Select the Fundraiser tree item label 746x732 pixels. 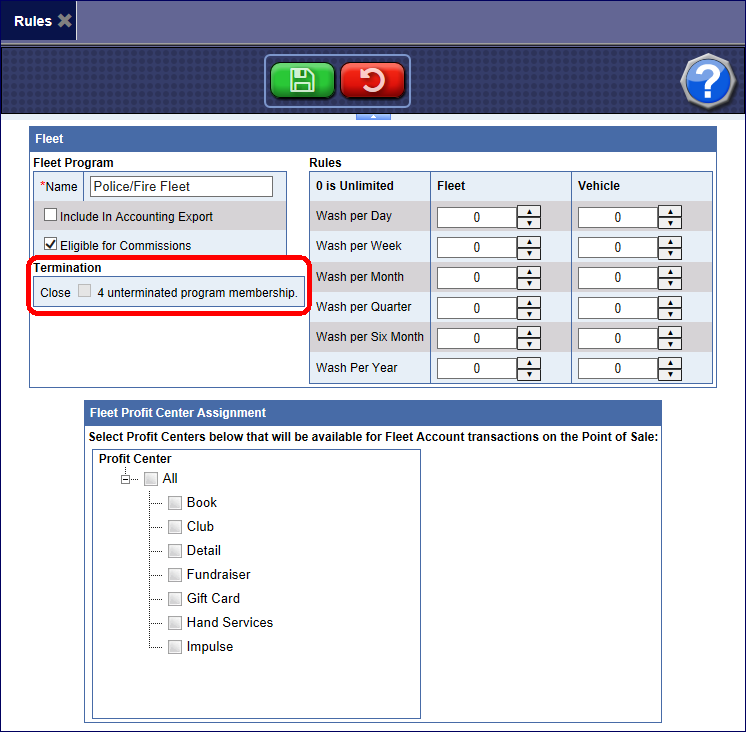(218, 574)
